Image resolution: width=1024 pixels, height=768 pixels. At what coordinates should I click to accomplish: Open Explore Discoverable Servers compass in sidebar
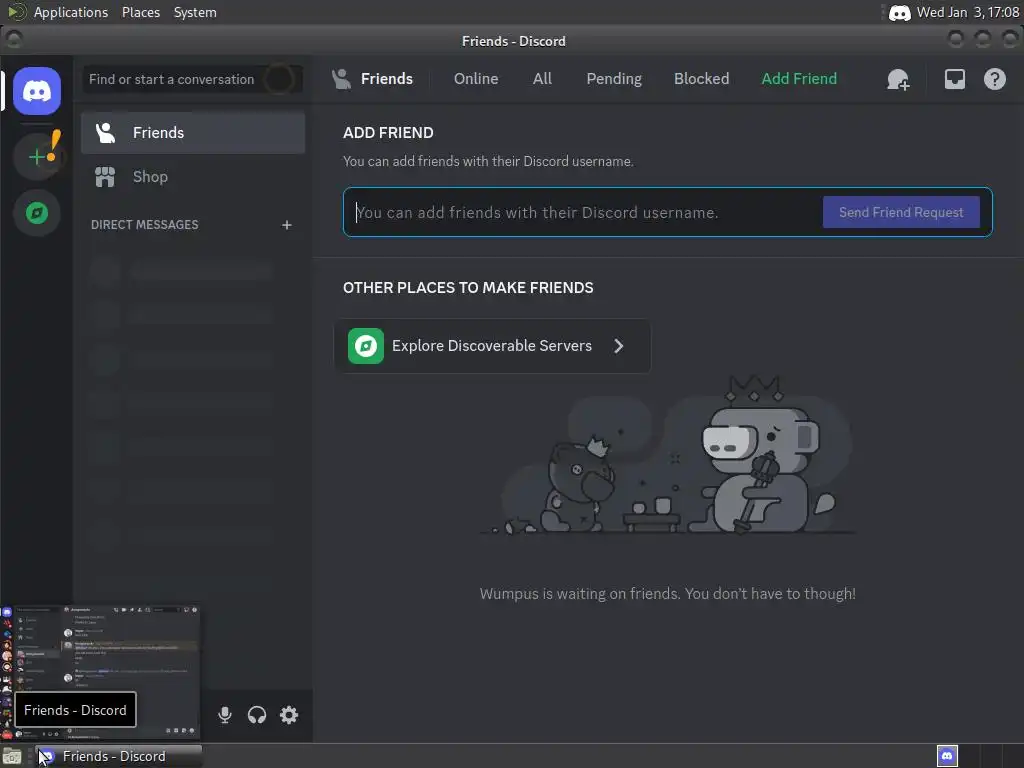click(x=37, y=213)
